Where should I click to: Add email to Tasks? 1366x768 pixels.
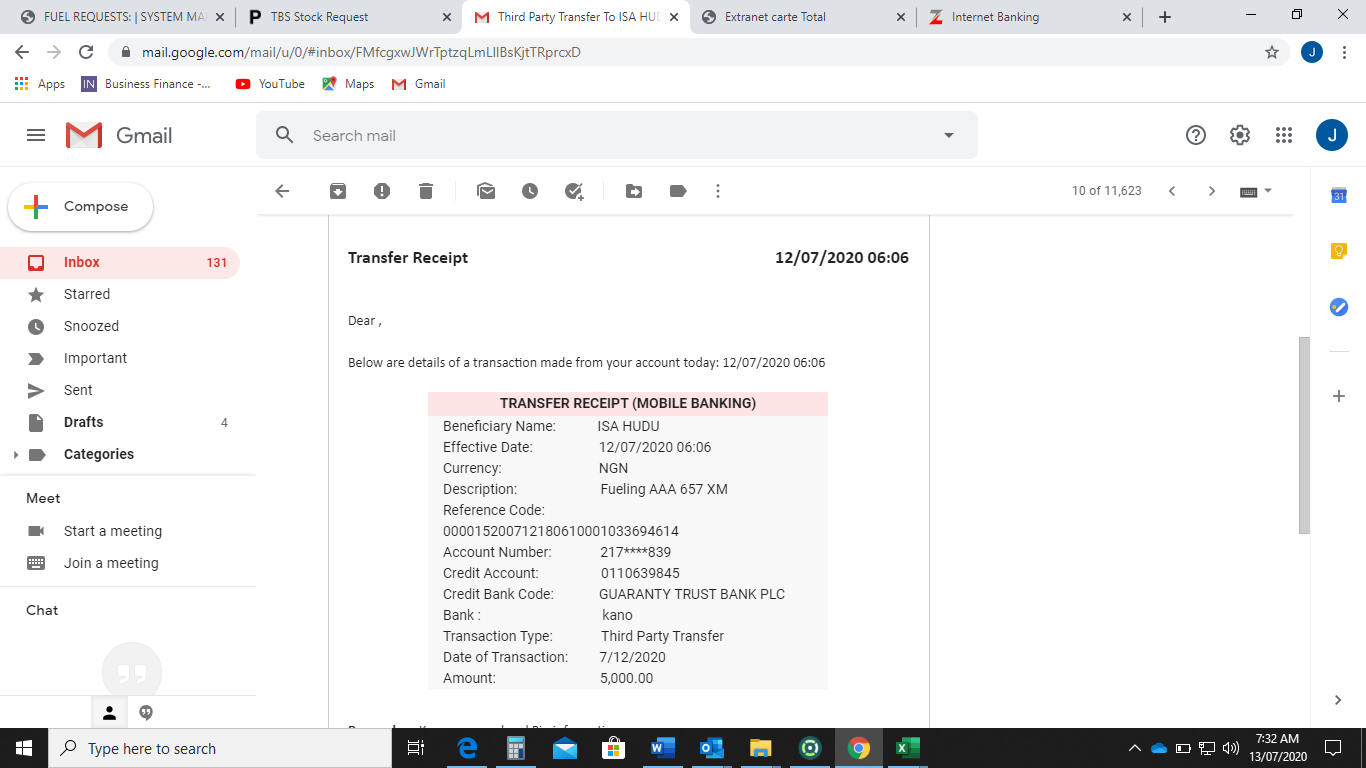[574, 191]
